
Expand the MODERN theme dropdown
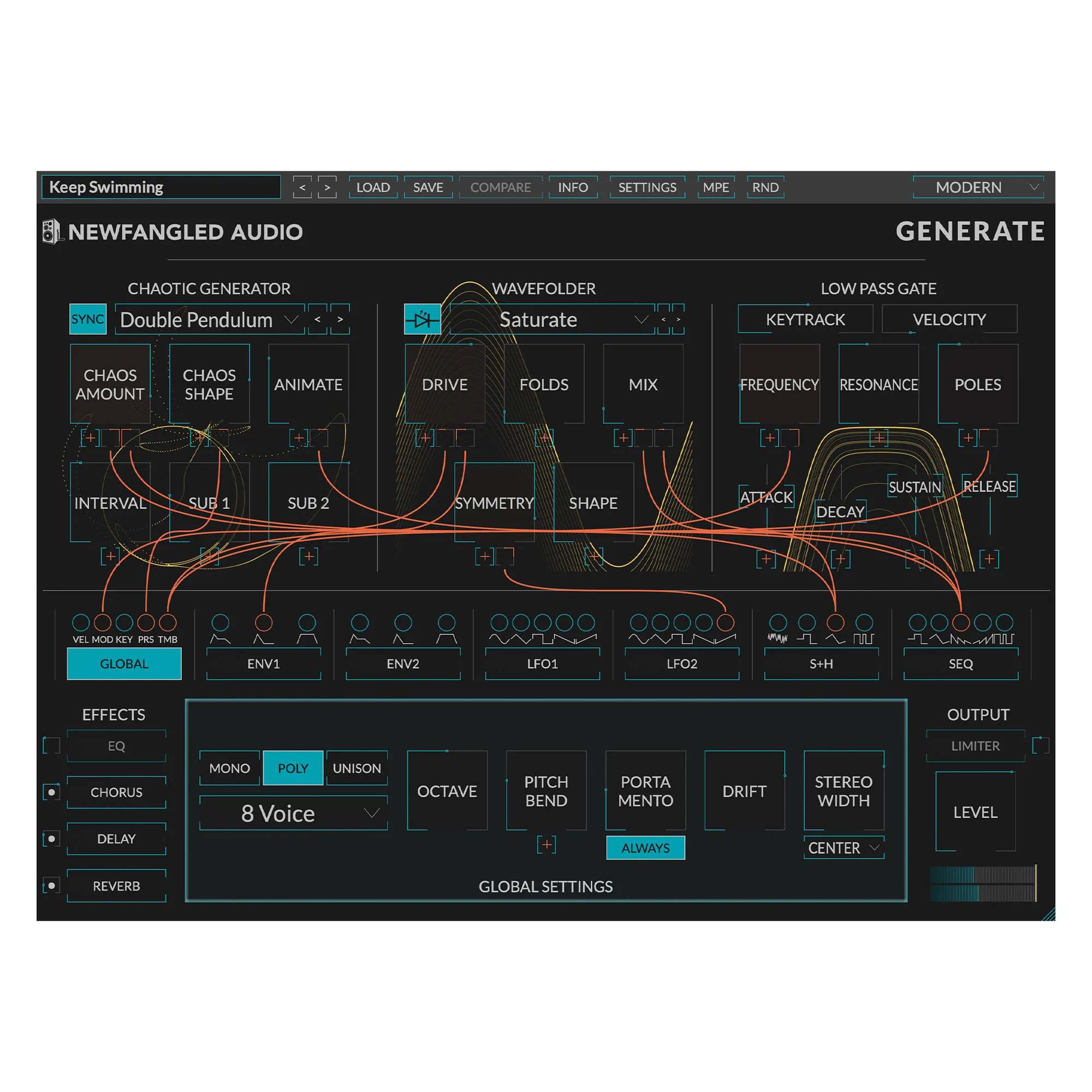[978, 187]
